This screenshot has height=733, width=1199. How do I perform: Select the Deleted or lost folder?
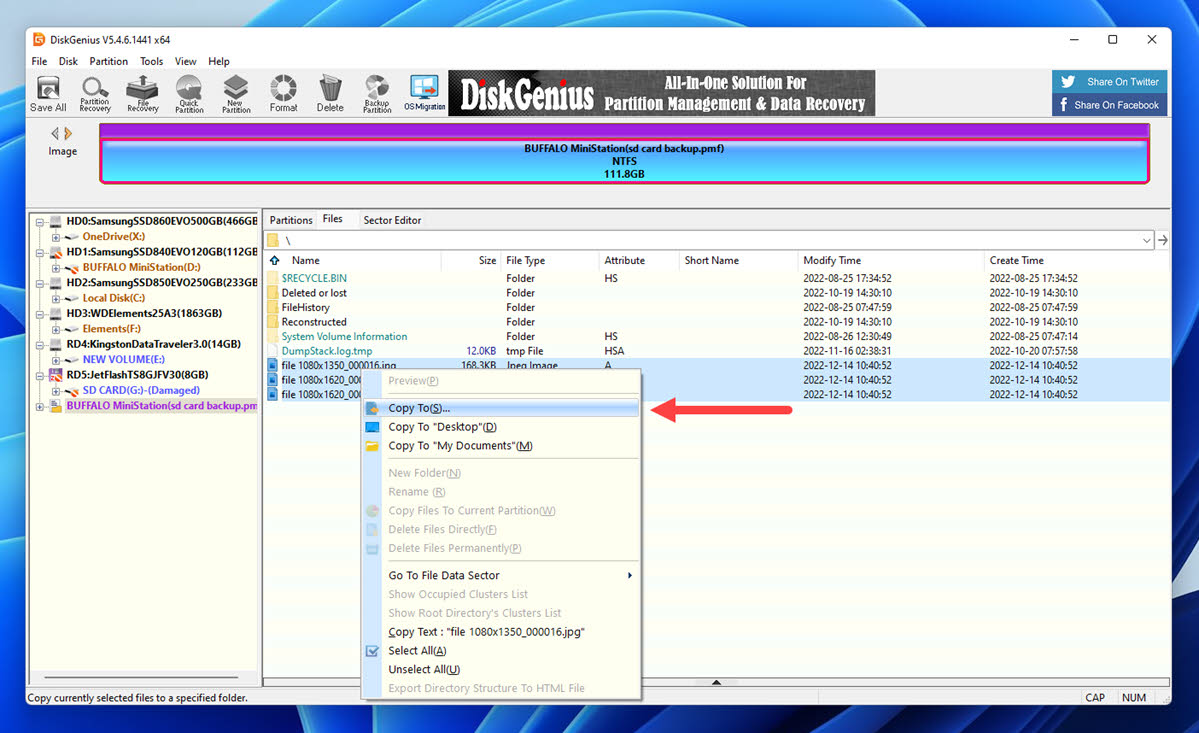[x=717, y=293]
